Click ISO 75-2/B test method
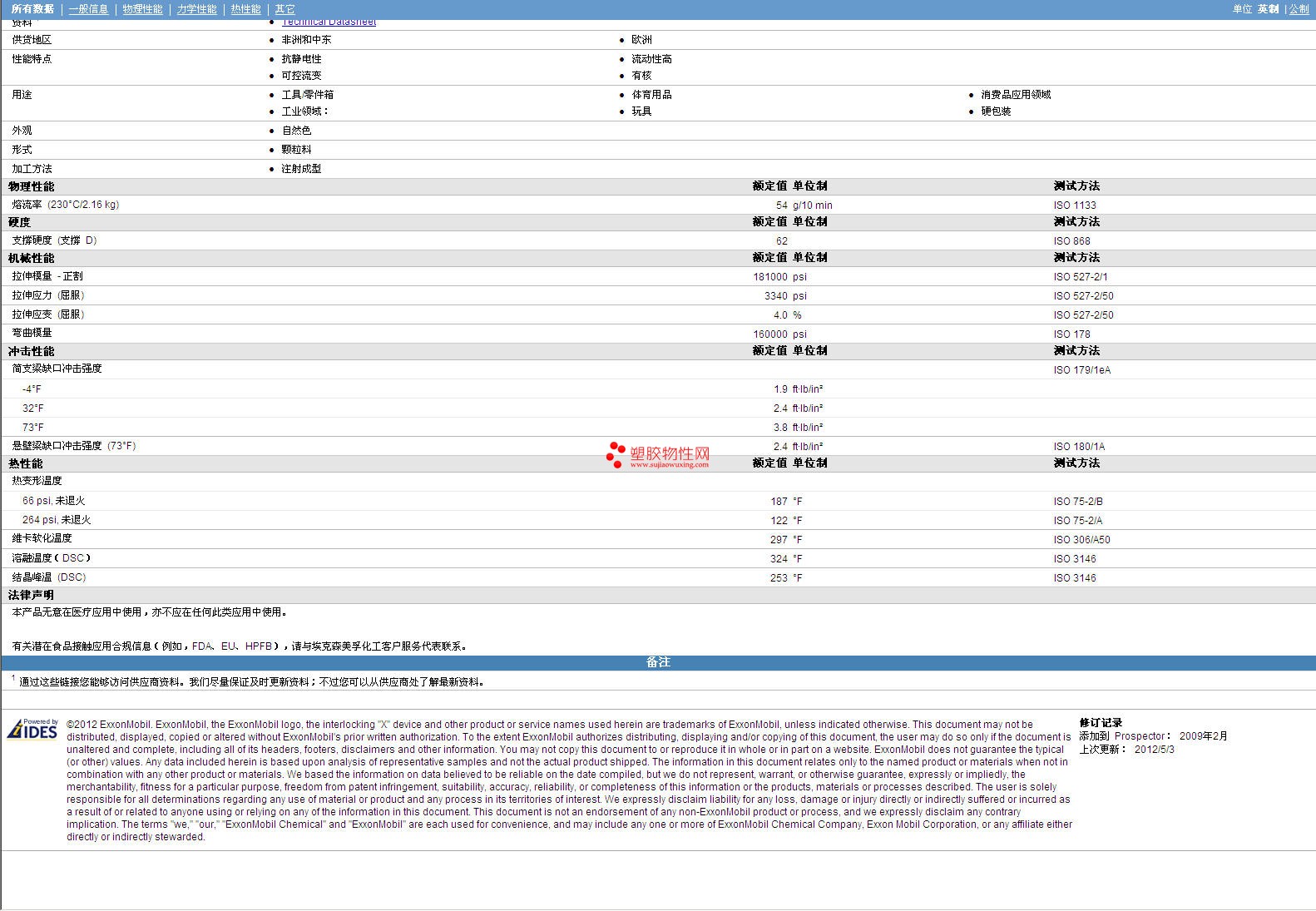The image size is (1316, 911). tap(1078, 502)
